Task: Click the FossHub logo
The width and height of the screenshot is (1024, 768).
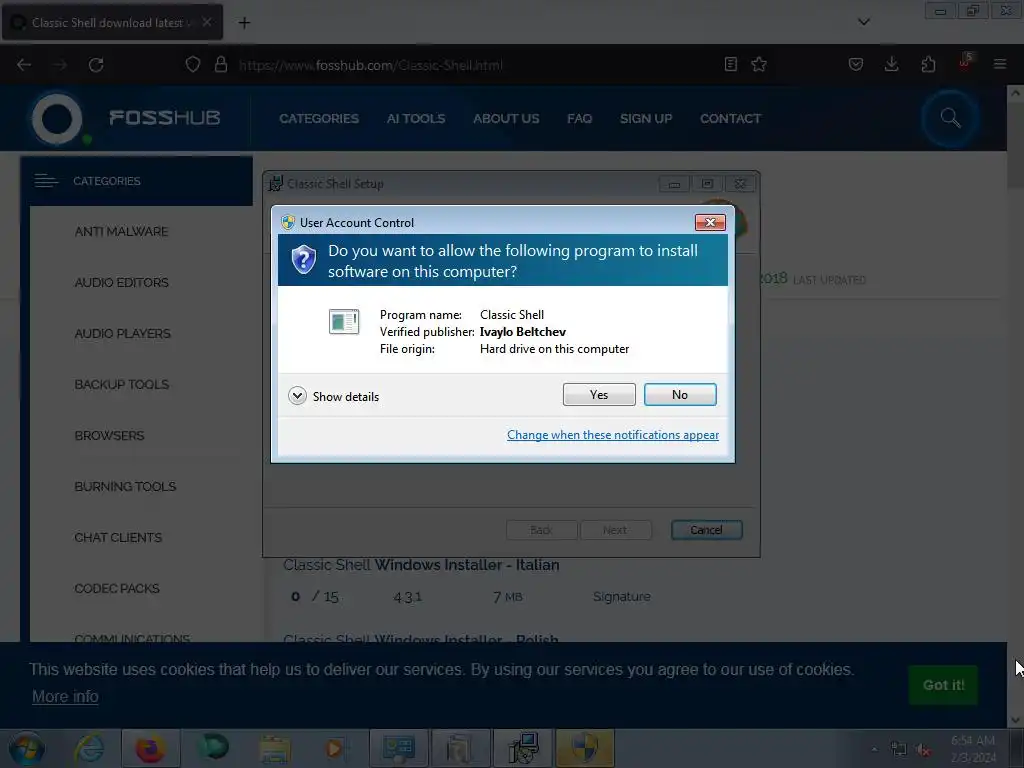Action: click(127, 118)
